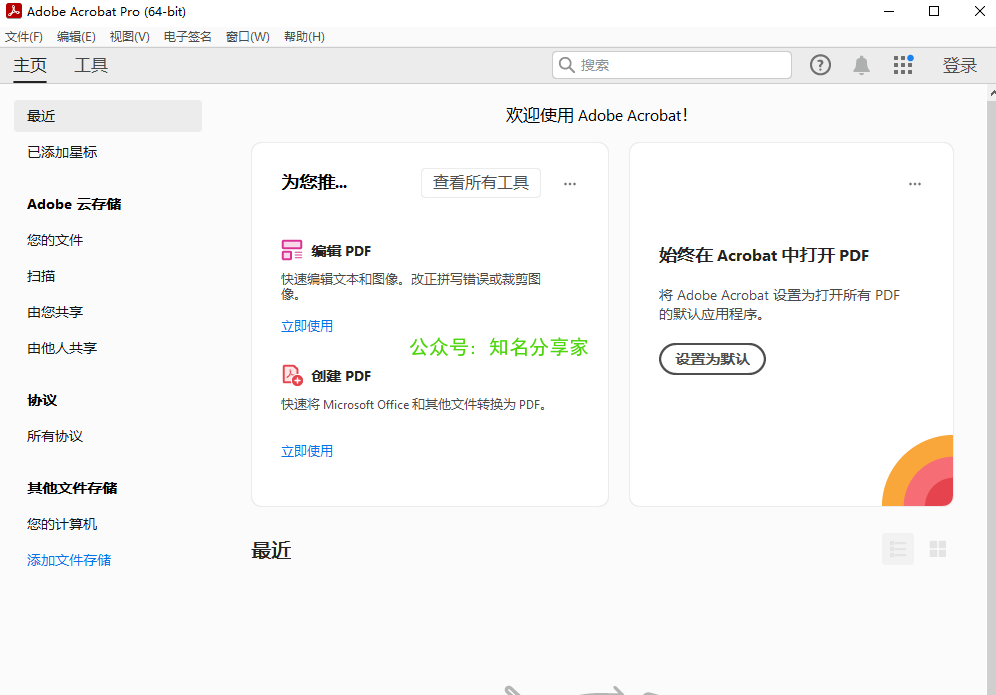
Task: Open the apps grid icon
Action: pyautogui.click(x=903, y=65)
